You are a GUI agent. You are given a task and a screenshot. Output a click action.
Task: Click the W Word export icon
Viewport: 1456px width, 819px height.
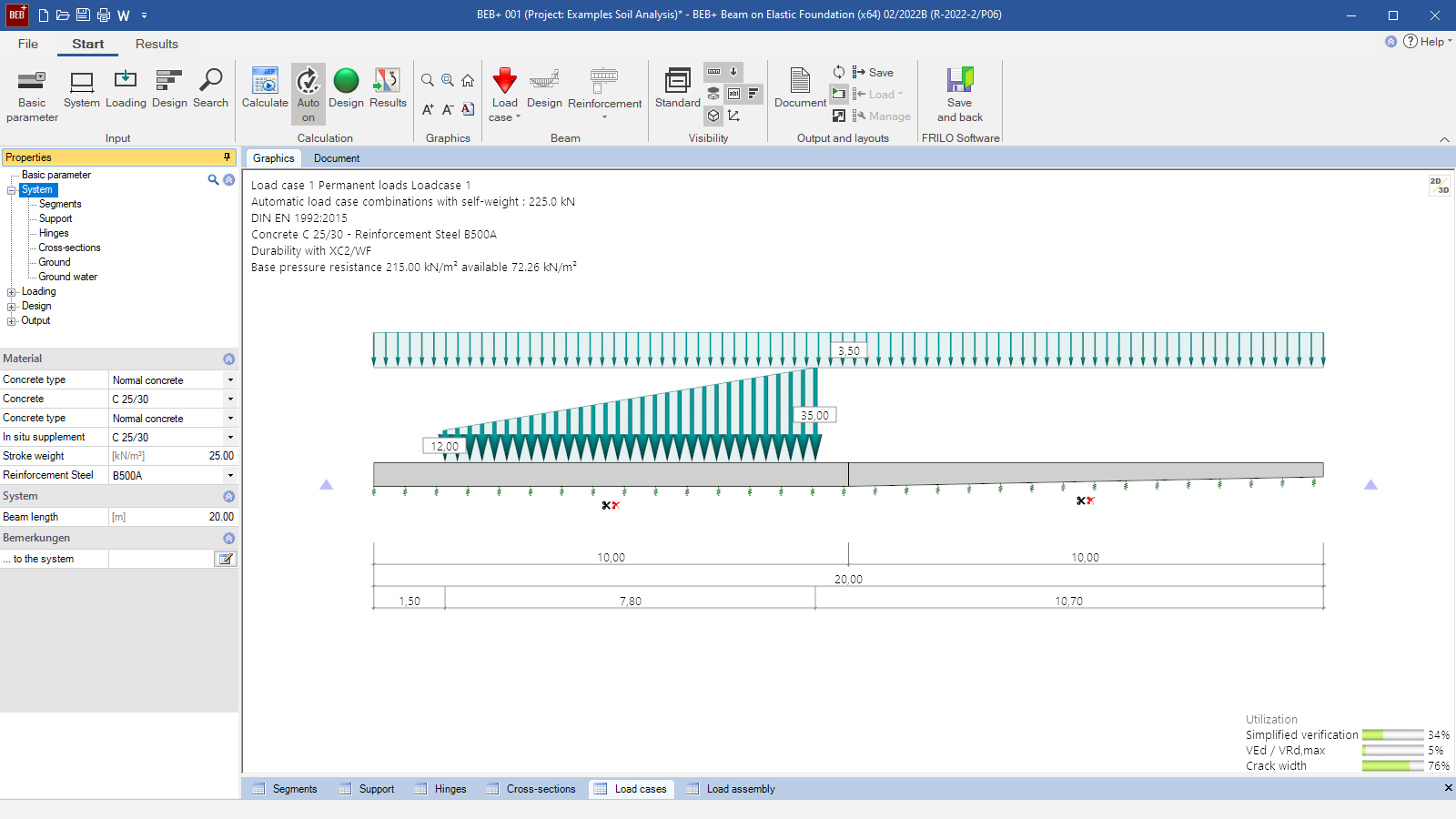click(124, 15)
